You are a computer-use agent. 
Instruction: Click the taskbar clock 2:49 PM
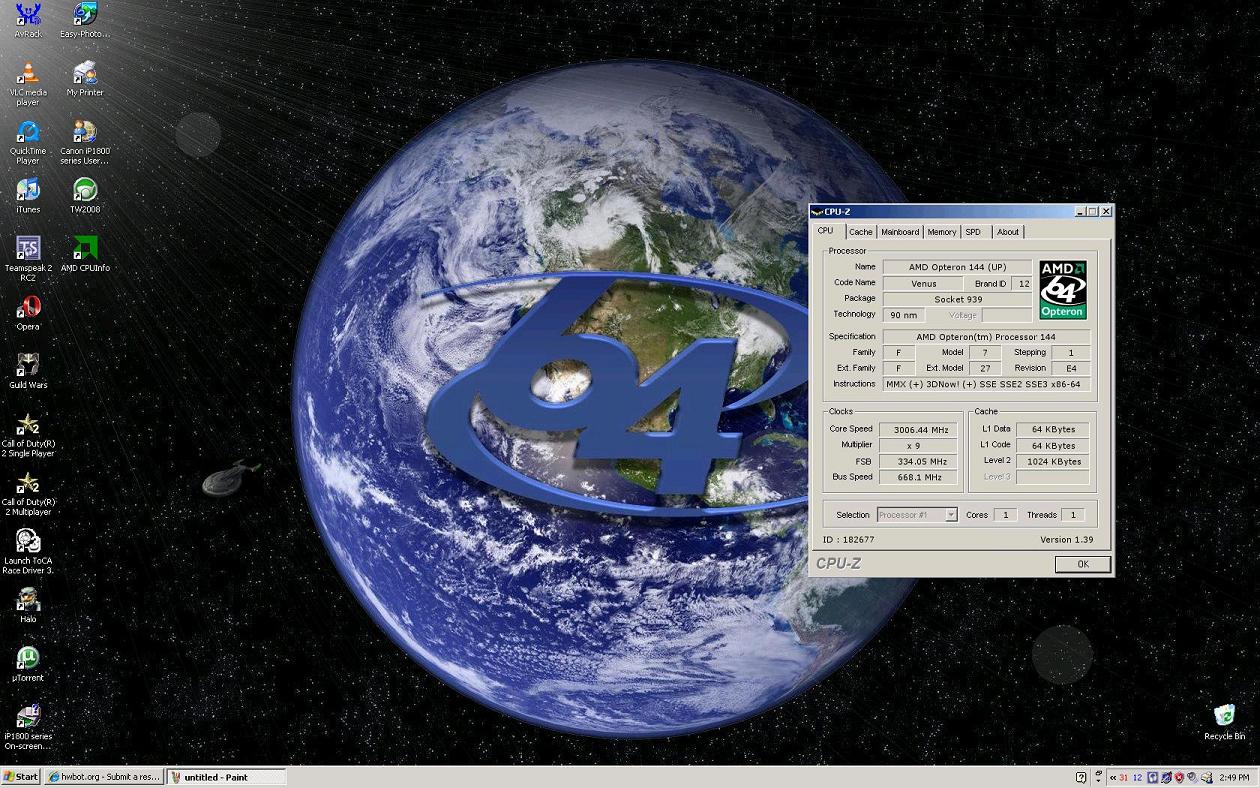1234,777
